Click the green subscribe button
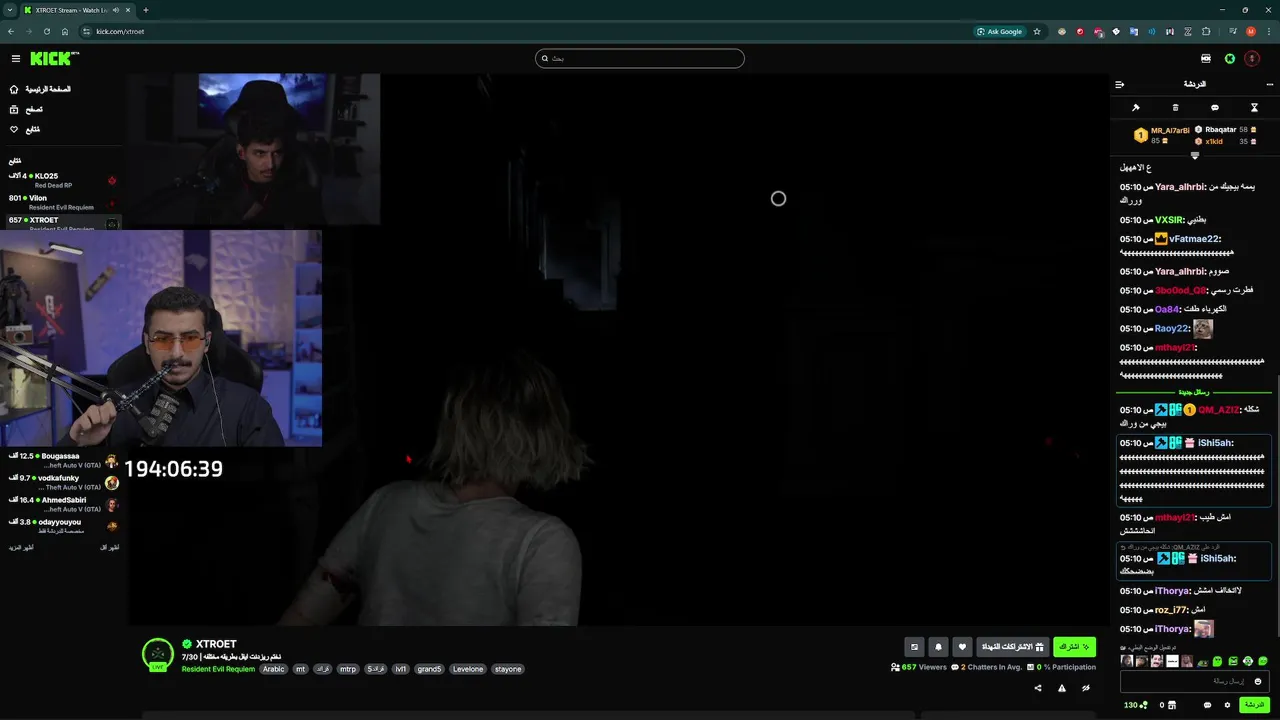 coord(1074,647)
